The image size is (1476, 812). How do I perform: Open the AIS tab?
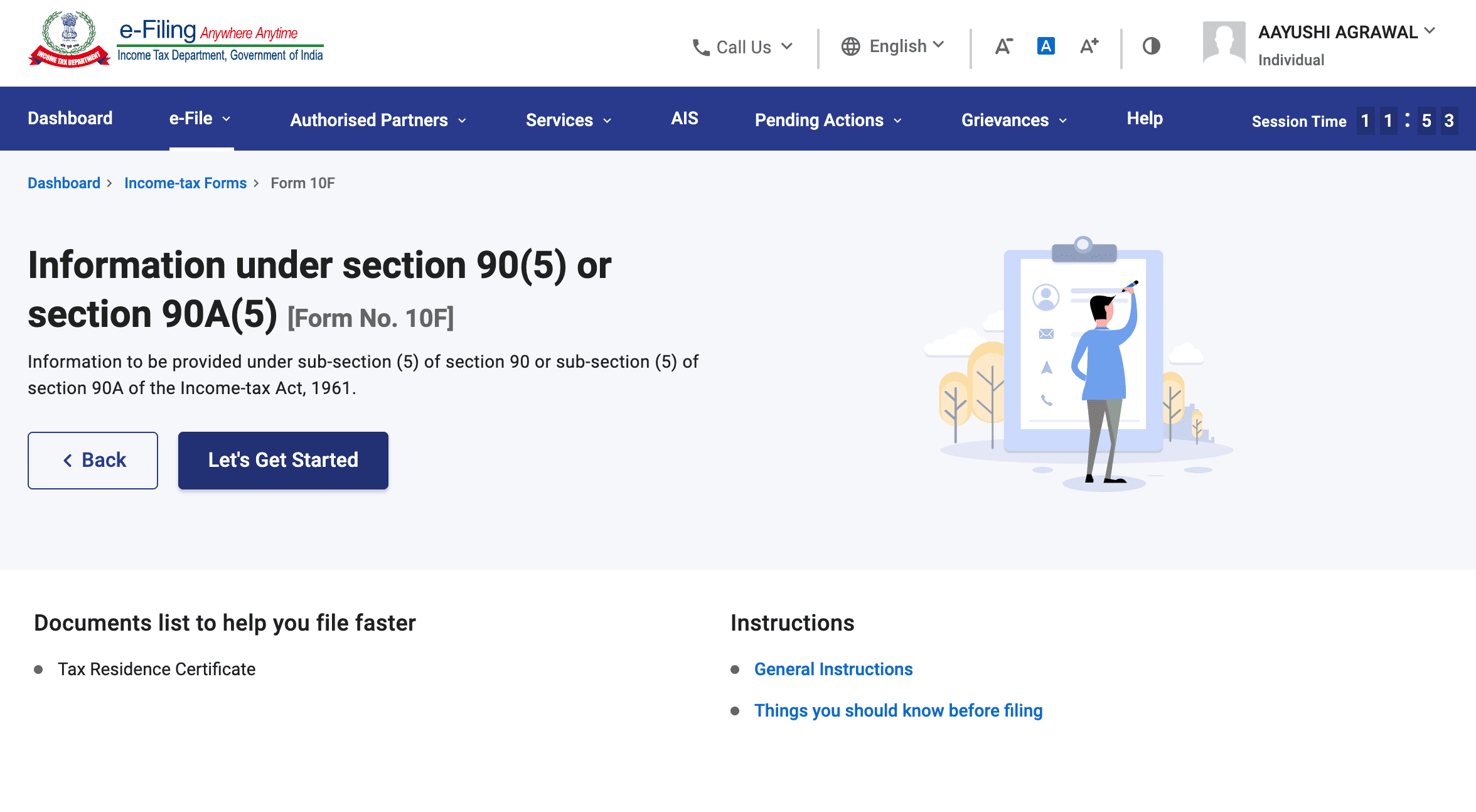pos(684,119)
